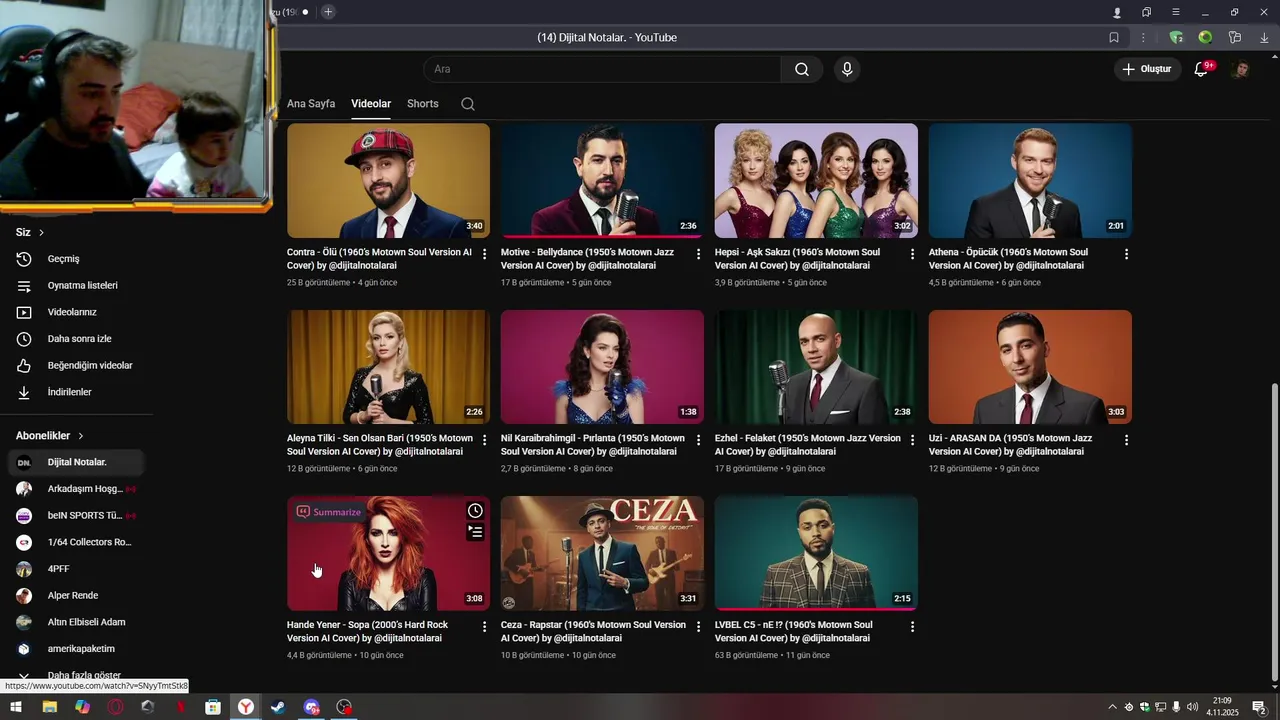The height and width of the screenshot is (720, 1280).
Task: Open options menu for Contra - Ölü video
Action: click(485, 254)
